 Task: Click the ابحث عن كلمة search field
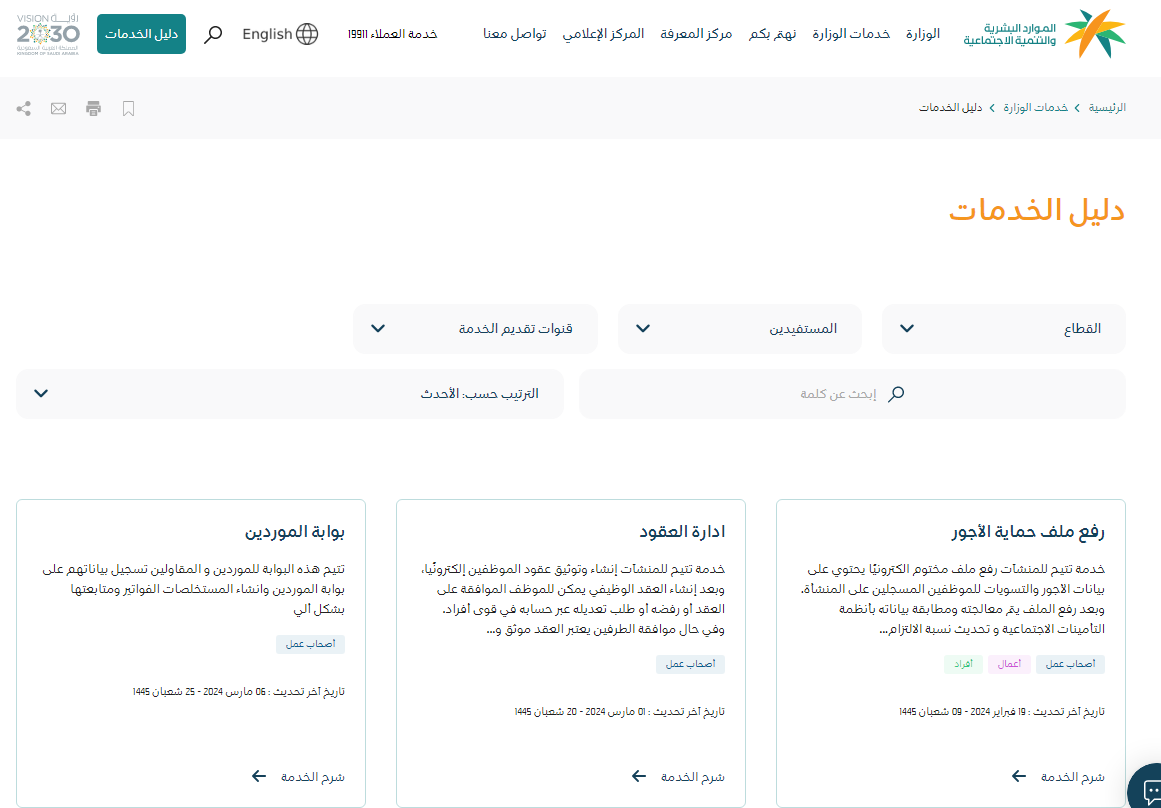click(851, 394)
